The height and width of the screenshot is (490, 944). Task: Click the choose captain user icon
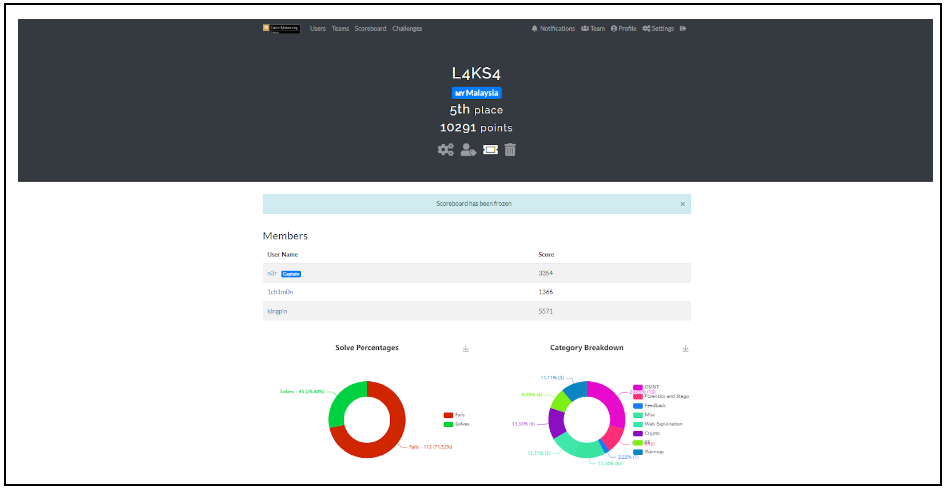[x=468, y=150]
